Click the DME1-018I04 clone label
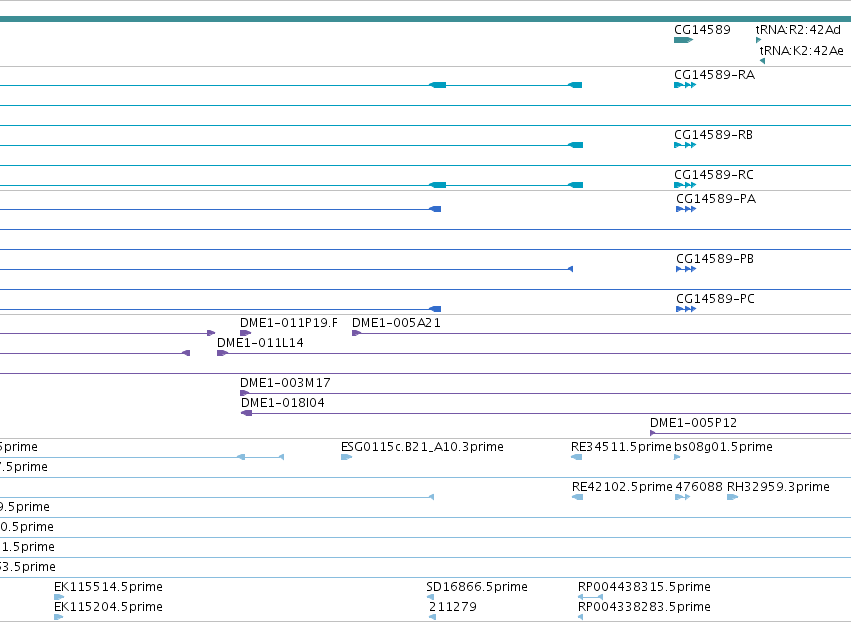This screenshot has height=622, width=851. pos(283,403)
